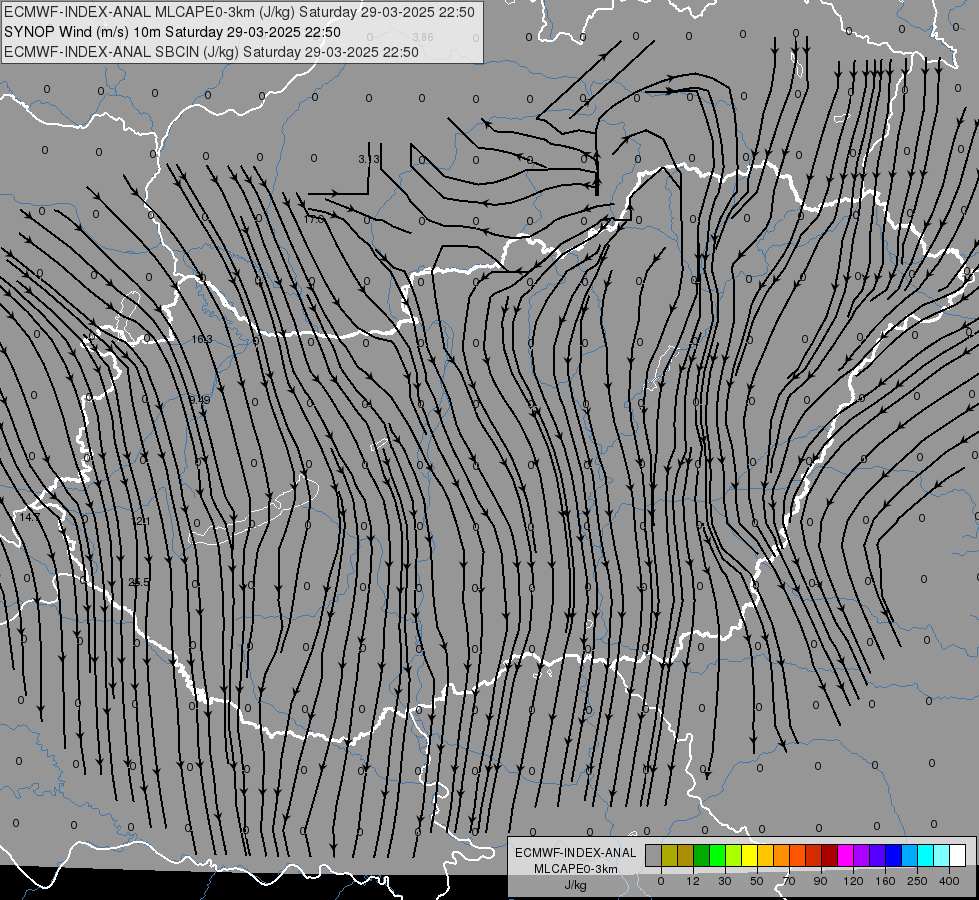The image size is (979, 900).
Task: Click the legend scale value 90
Action: click(820, 882)
